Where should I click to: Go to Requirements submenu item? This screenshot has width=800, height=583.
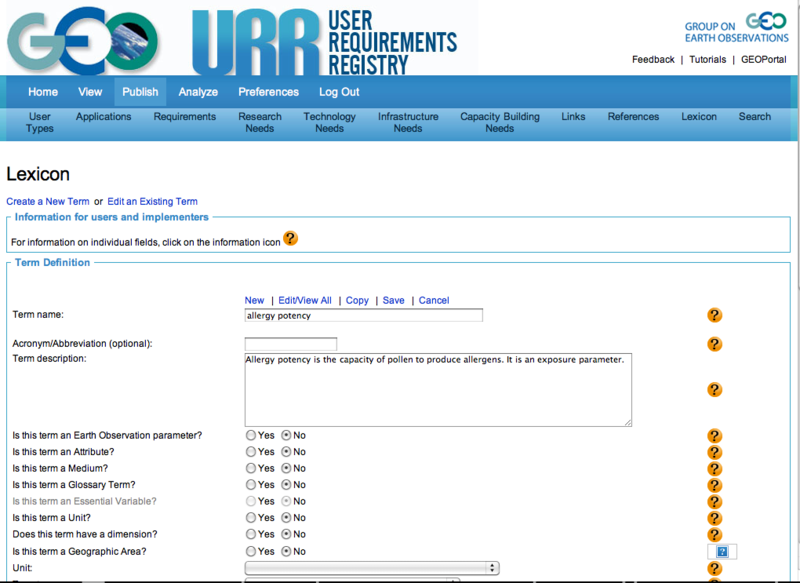[x=184, y=117]
